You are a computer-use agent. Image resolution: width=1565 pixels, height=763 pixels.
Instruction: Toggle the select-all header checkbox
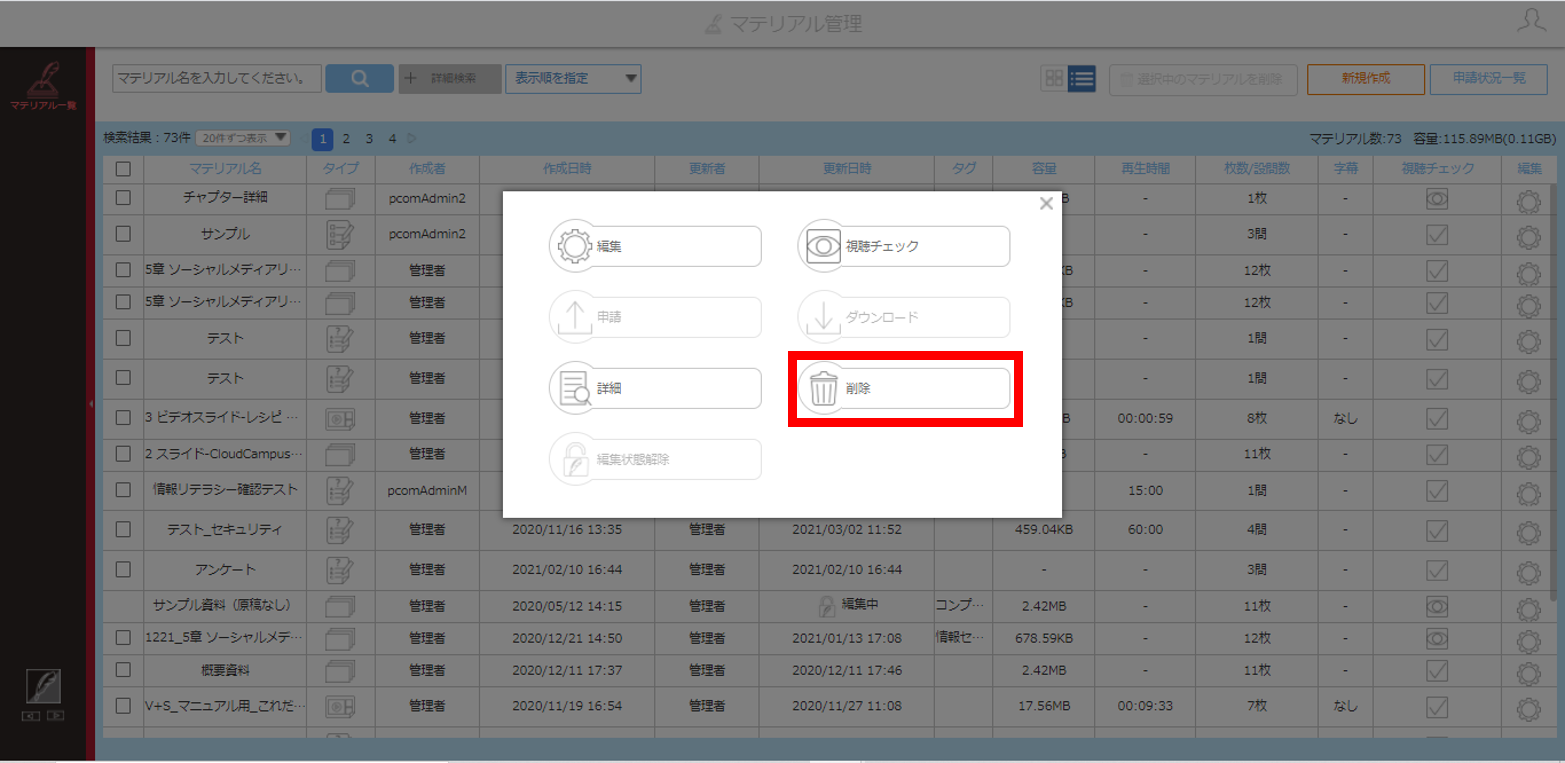(123, 169)
